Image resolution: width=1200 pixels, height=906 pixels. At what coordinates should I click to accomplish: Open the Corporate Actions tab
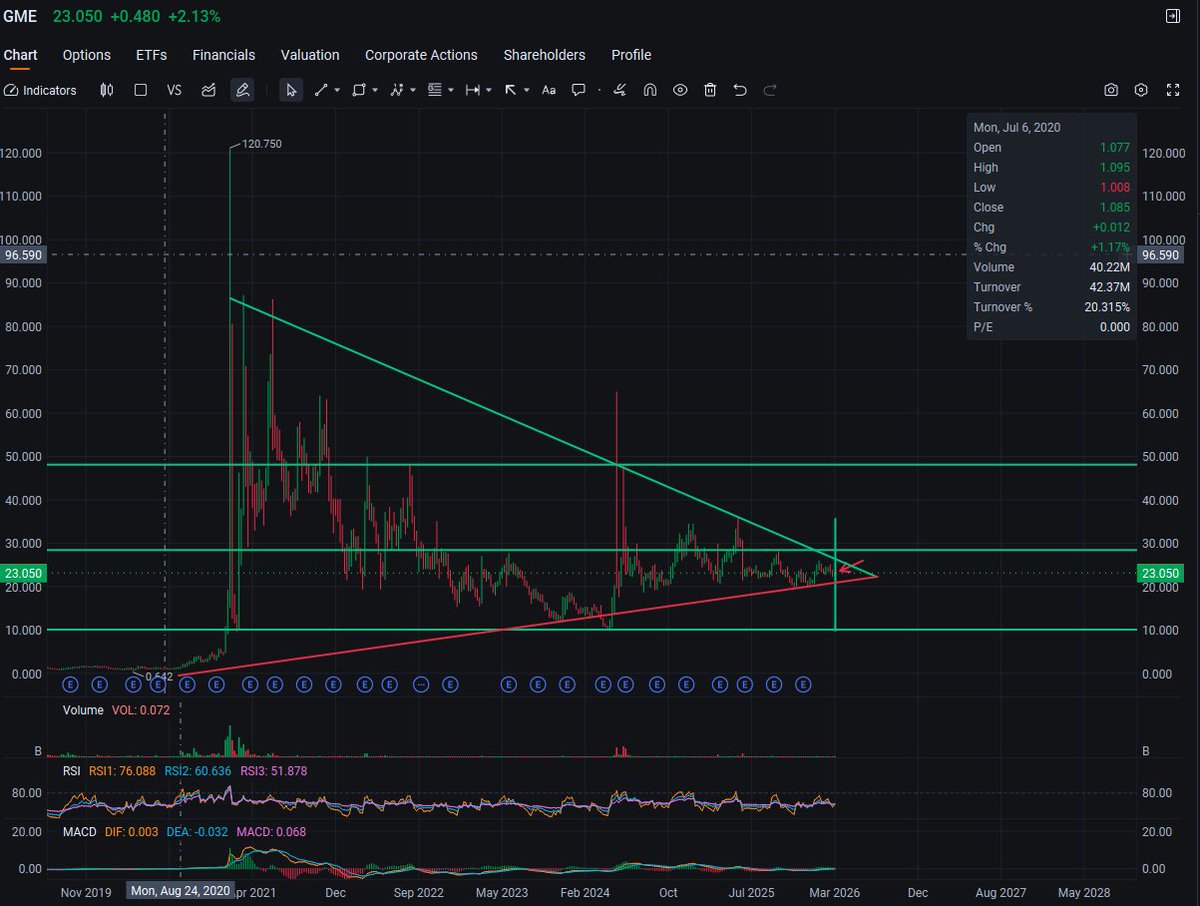point(421,55)
